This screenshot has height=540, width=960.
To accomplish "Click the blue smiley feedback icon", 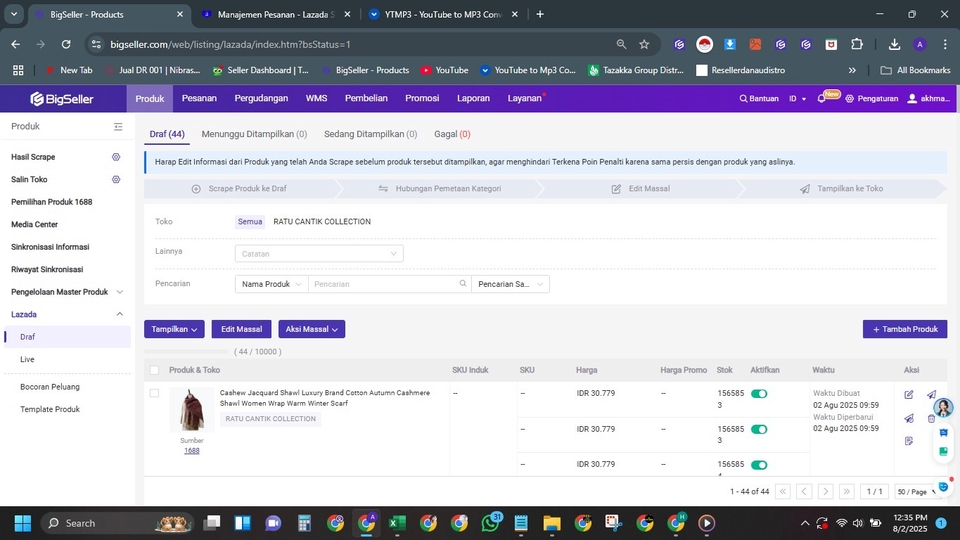I will [943, 487].
